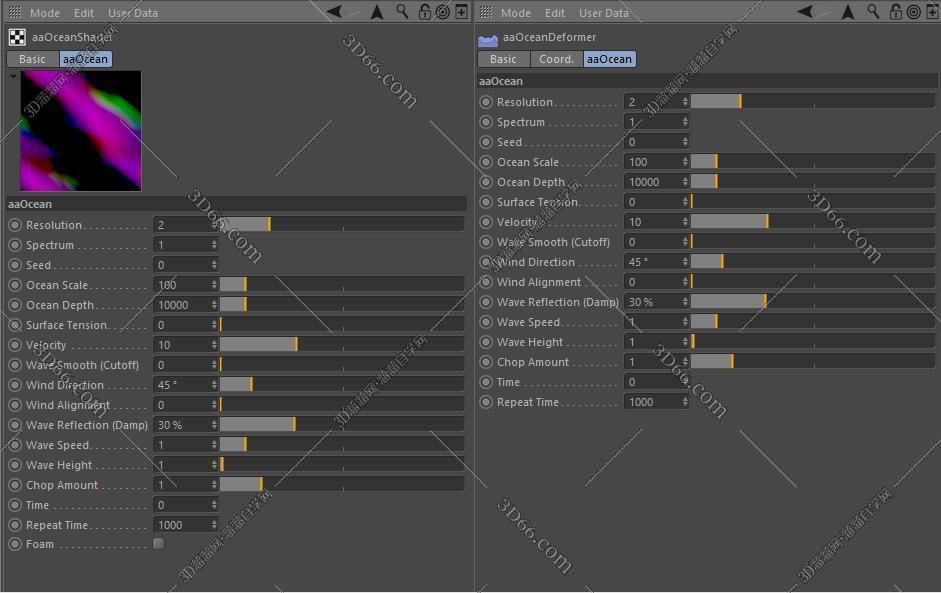Screen dimensions: 941x593
Task: Toggle animation dot for Velocity in the shader panel
Action: 15,345
